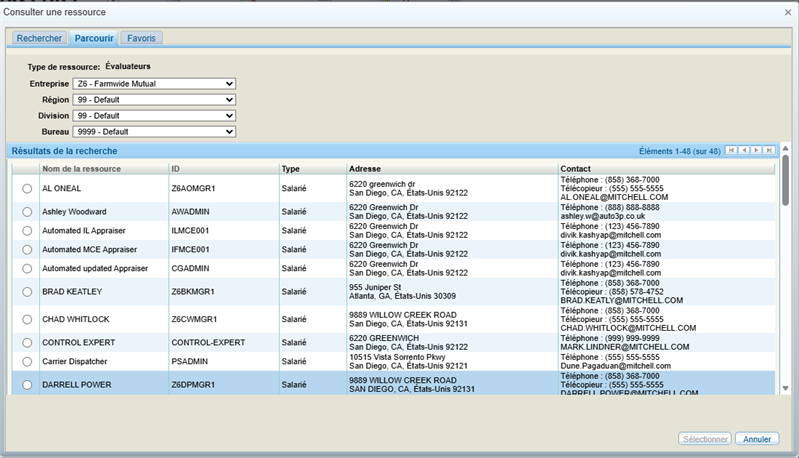799x458 pixels.
Task: Click the Annuler button
Action: point(757,439)
